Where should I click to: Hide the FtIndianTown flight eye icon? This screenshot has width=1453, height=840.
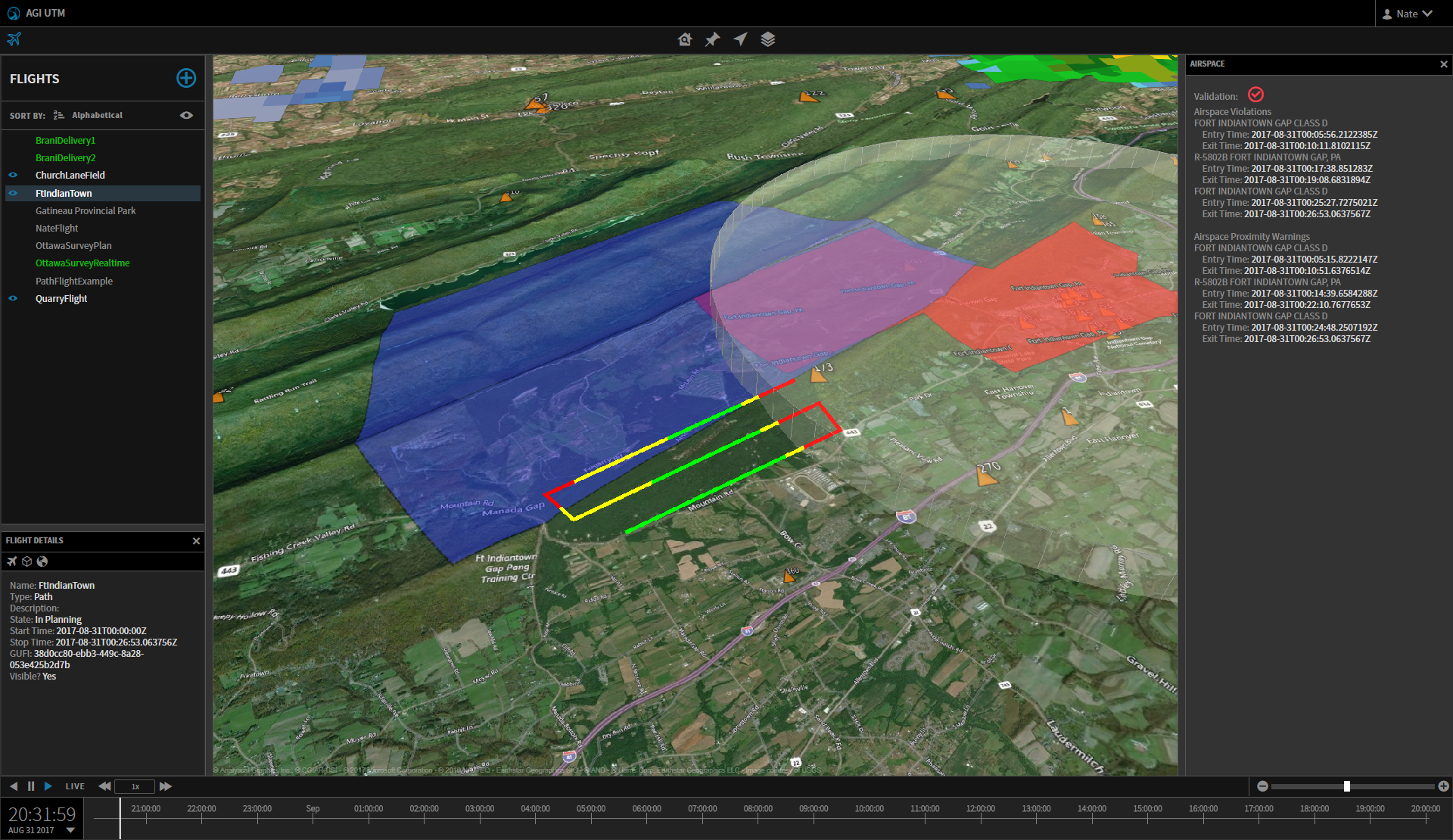pyautogui.click(x=13, y=193)
